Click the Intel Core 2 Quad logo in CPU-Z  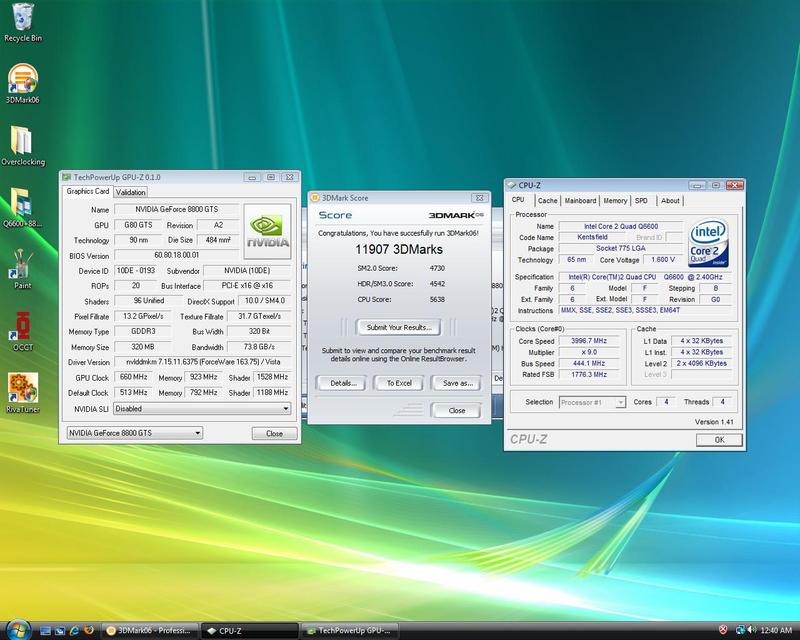[x=708, y=243]
